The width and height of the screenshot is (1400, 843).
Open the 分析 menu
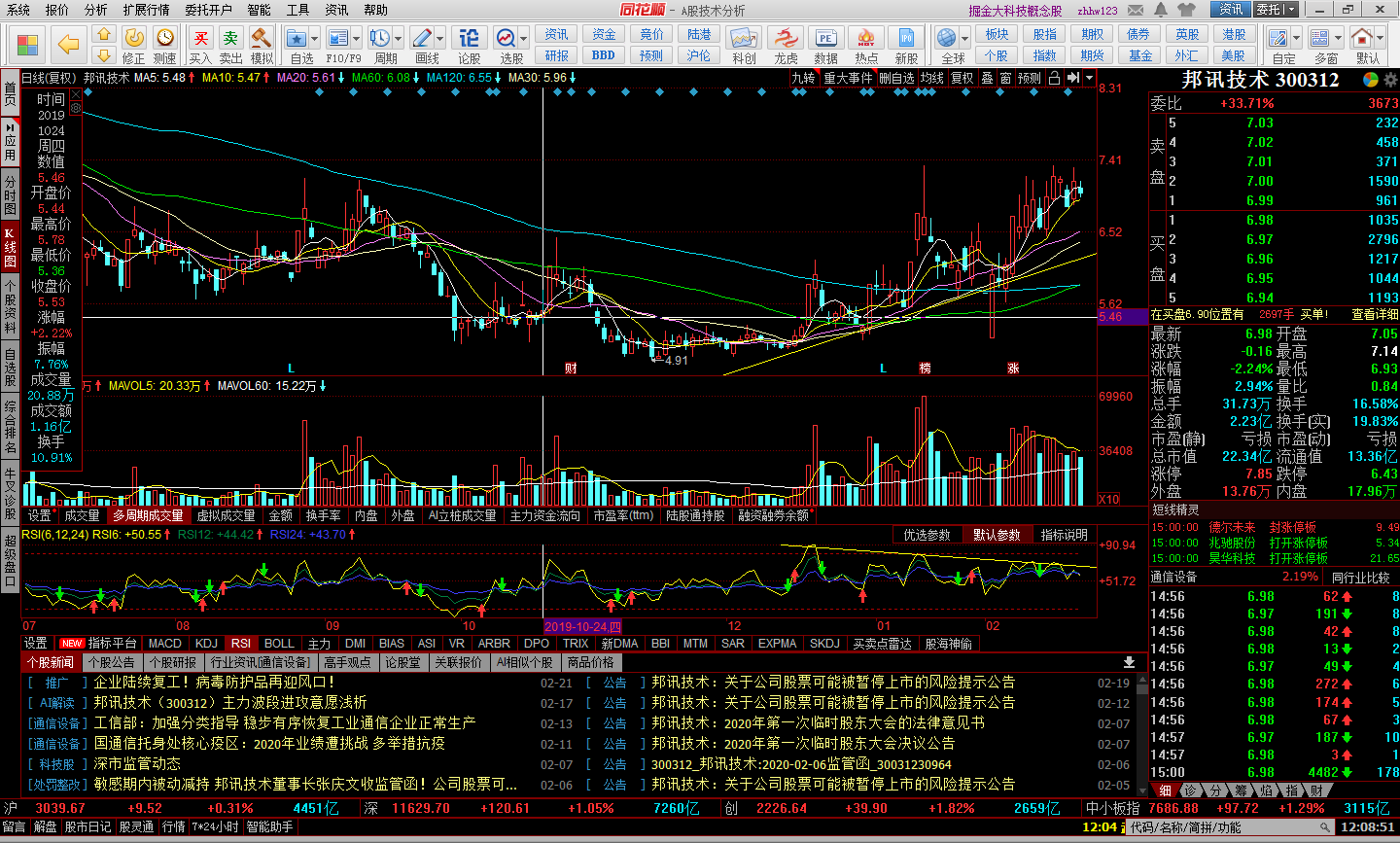tap(96, 10)
